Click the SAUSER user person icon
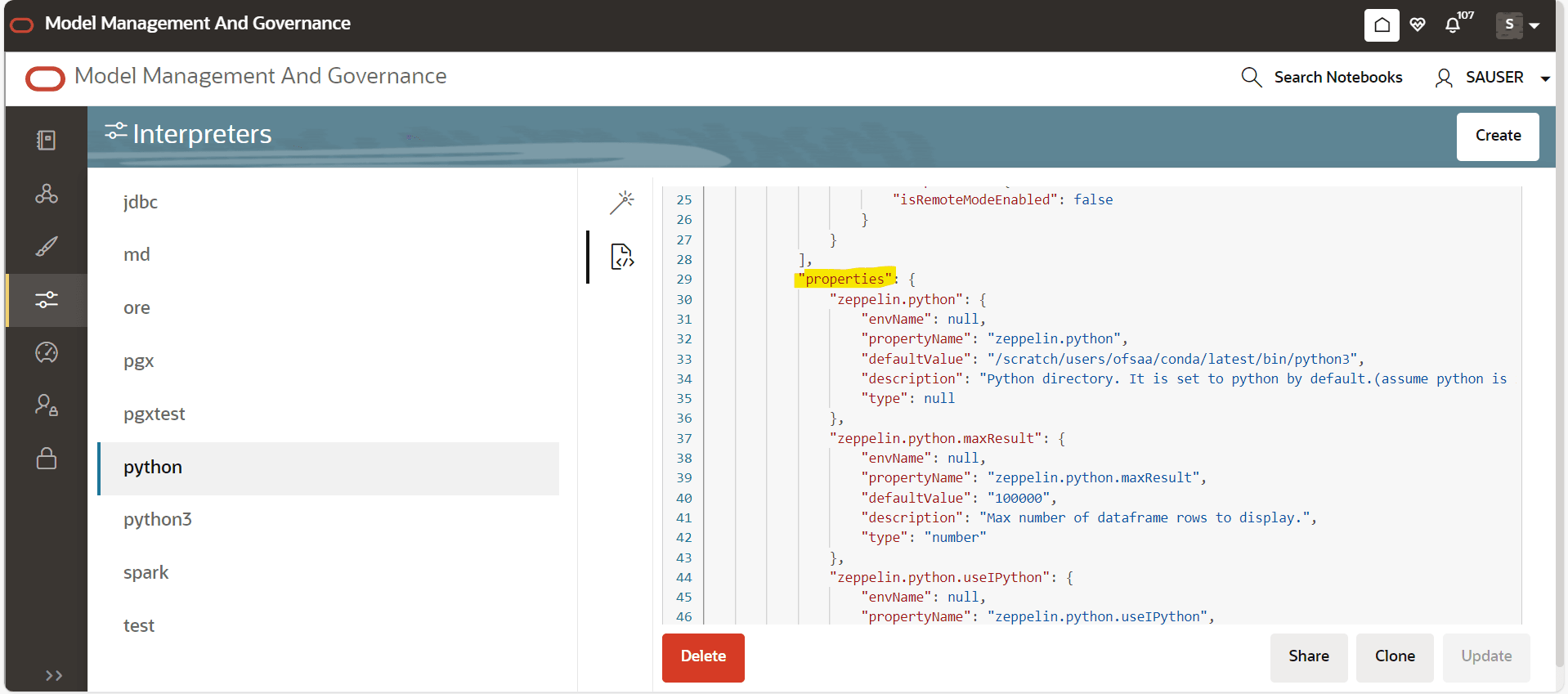The image size is (1568, 694). 1444,78
